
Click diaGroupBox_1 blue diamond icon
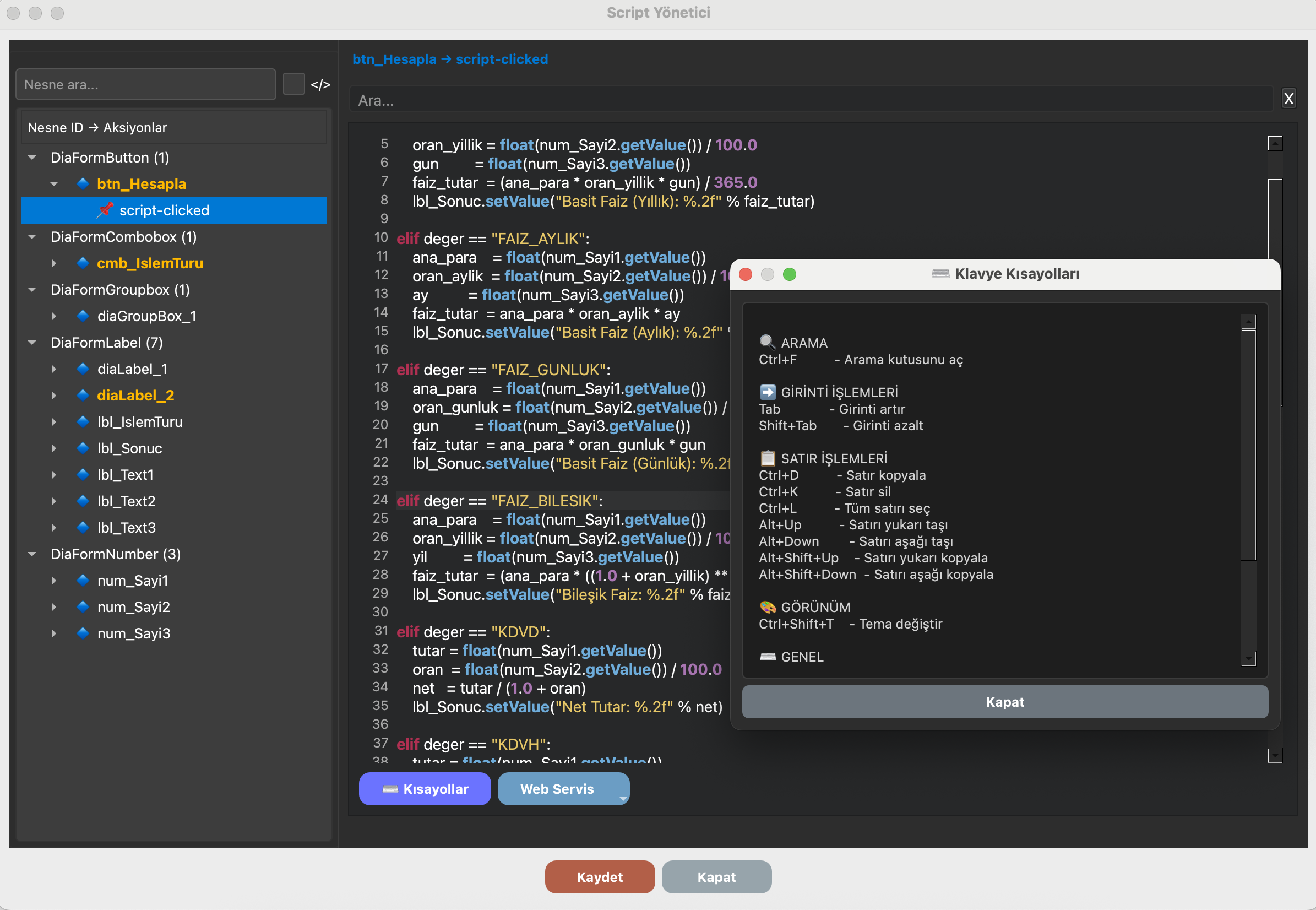(x=83, y=316)
